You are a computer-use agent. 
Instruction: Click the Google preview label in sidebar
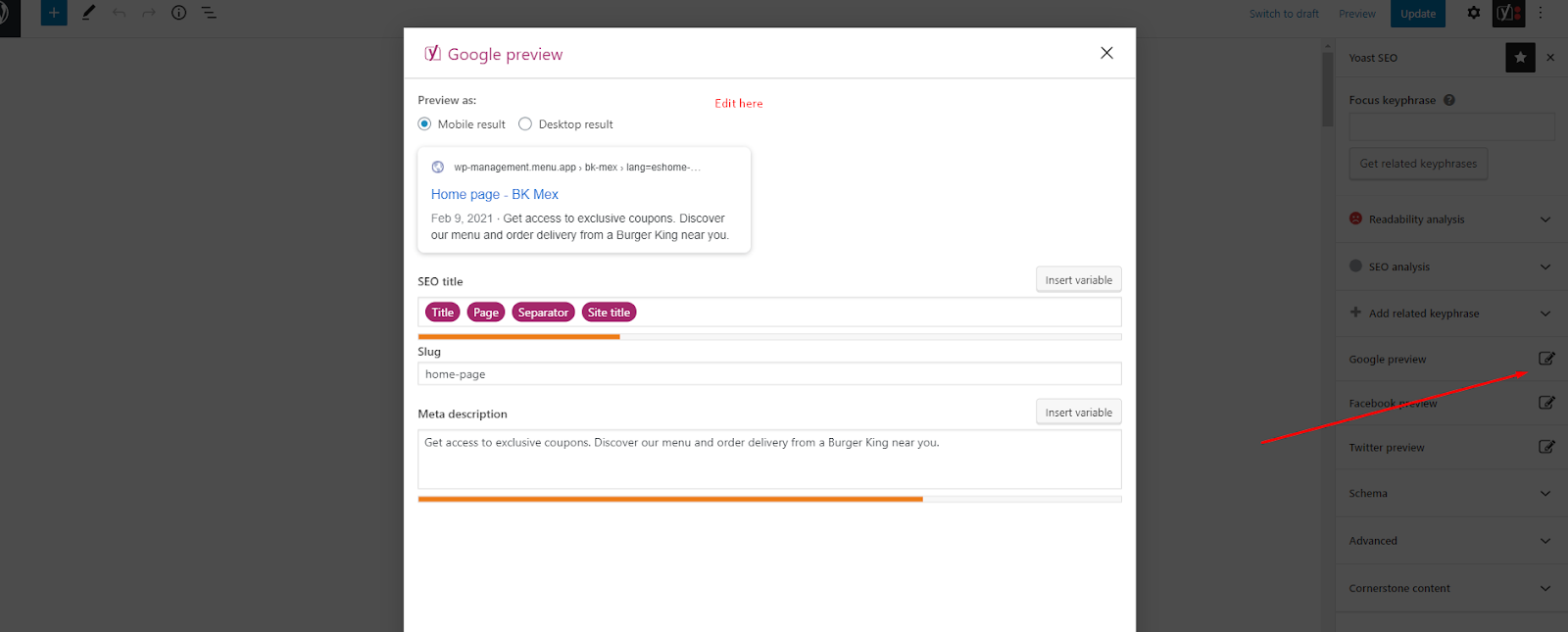click(x=1388, y=360)
